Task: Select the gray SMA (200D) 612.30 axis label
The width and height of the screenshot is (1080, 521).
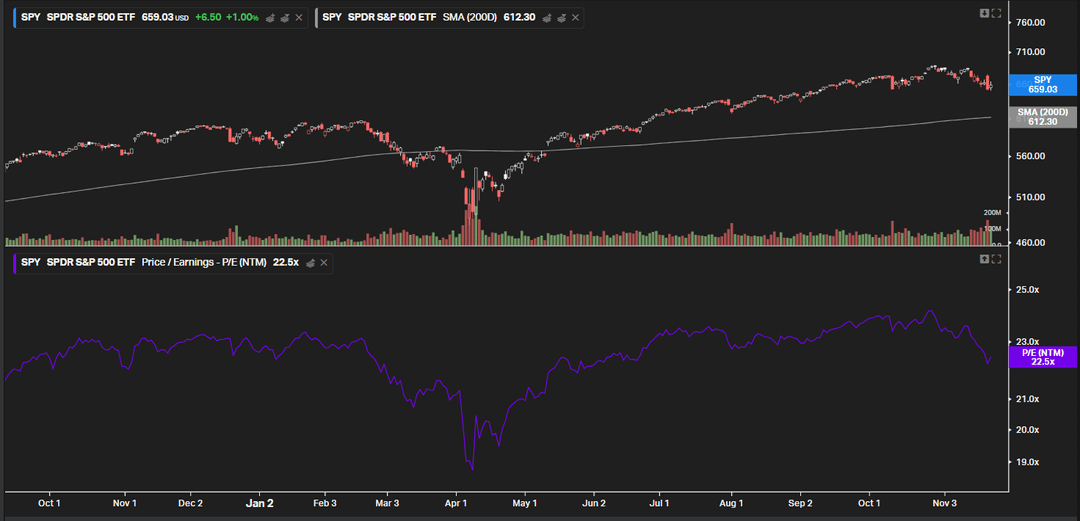Action: (1042, 116)
